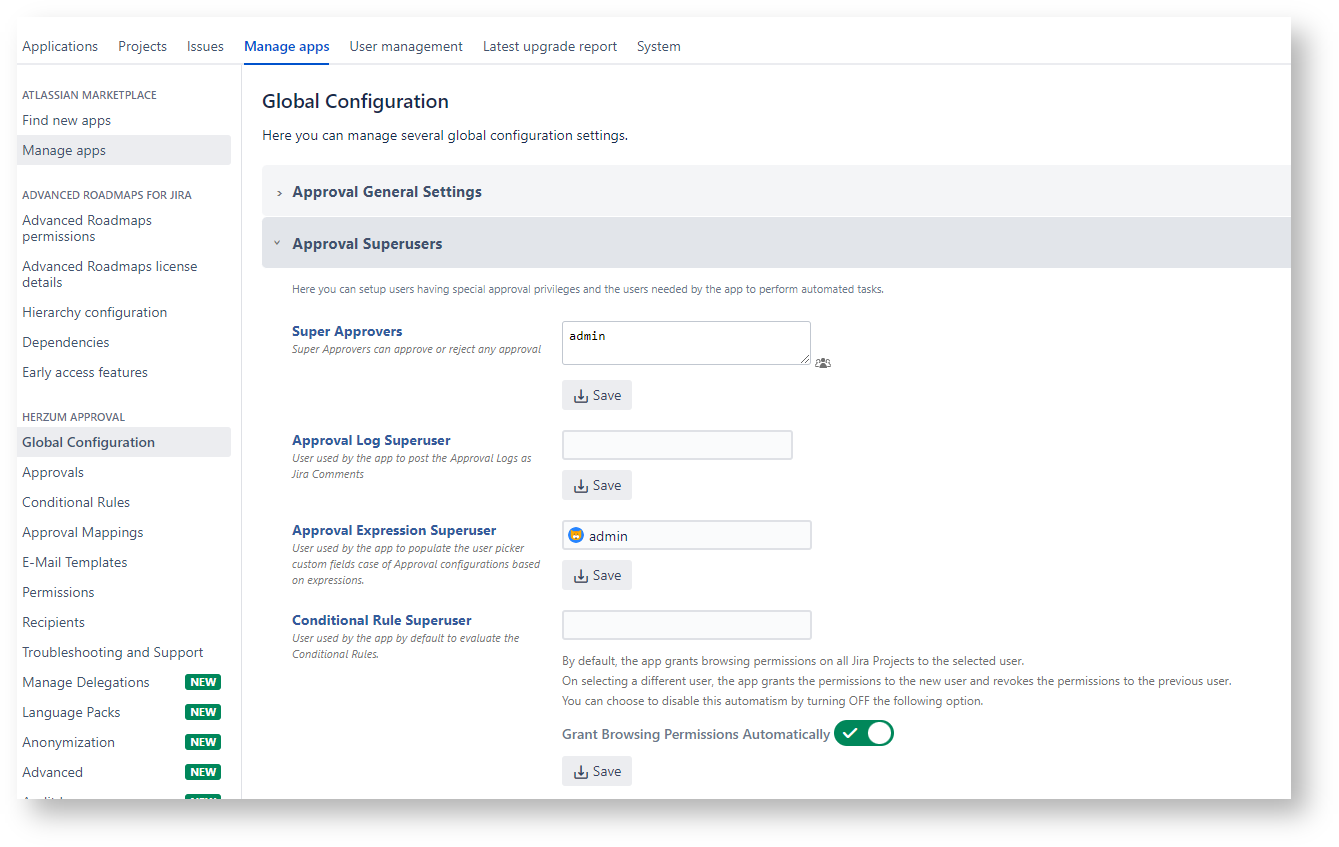Go to E-Mail Templates in sidebar
The width and height of the screenshot is (1339, 847).
[x=75, y=562]
